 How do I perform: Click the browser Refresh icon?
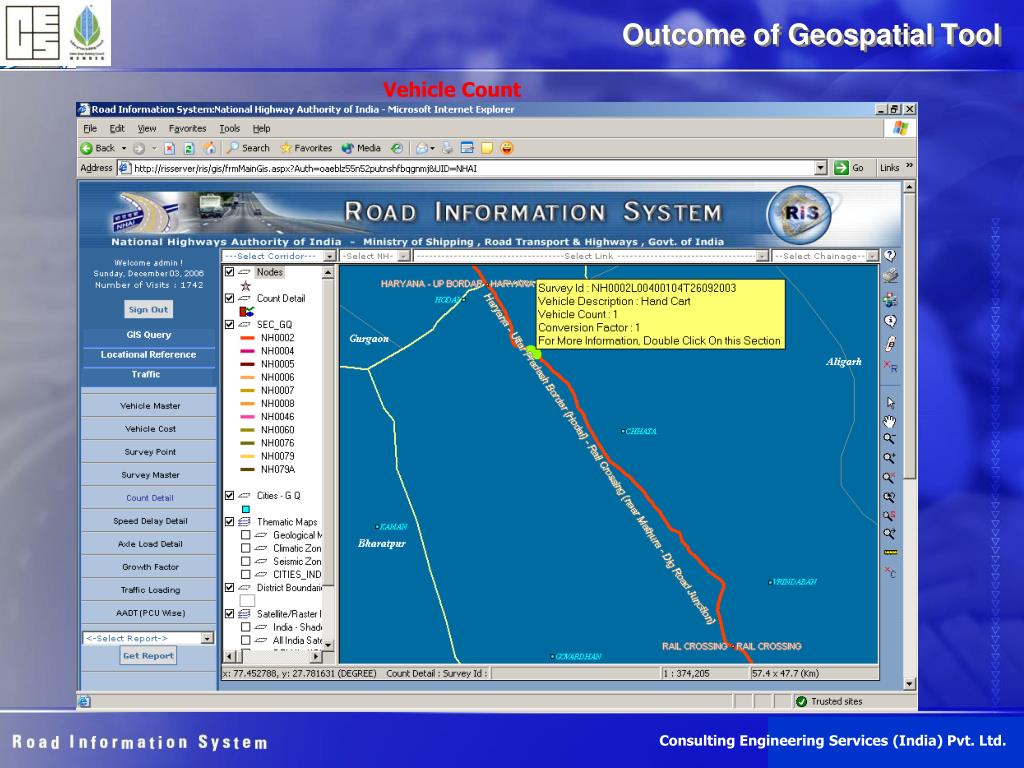point(189,148)
